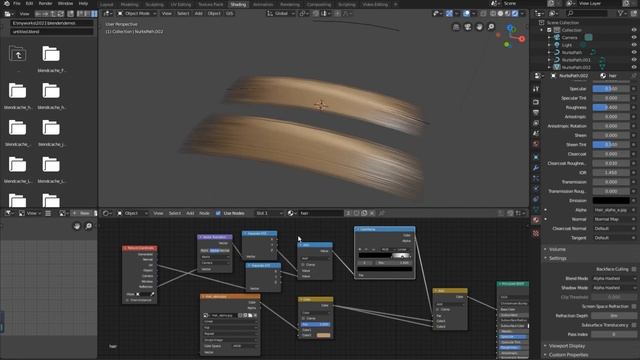This screenshot has width=640, height=360.
Task: Click the red X axis gizmo handle
Action: click(x=522, y=39)
